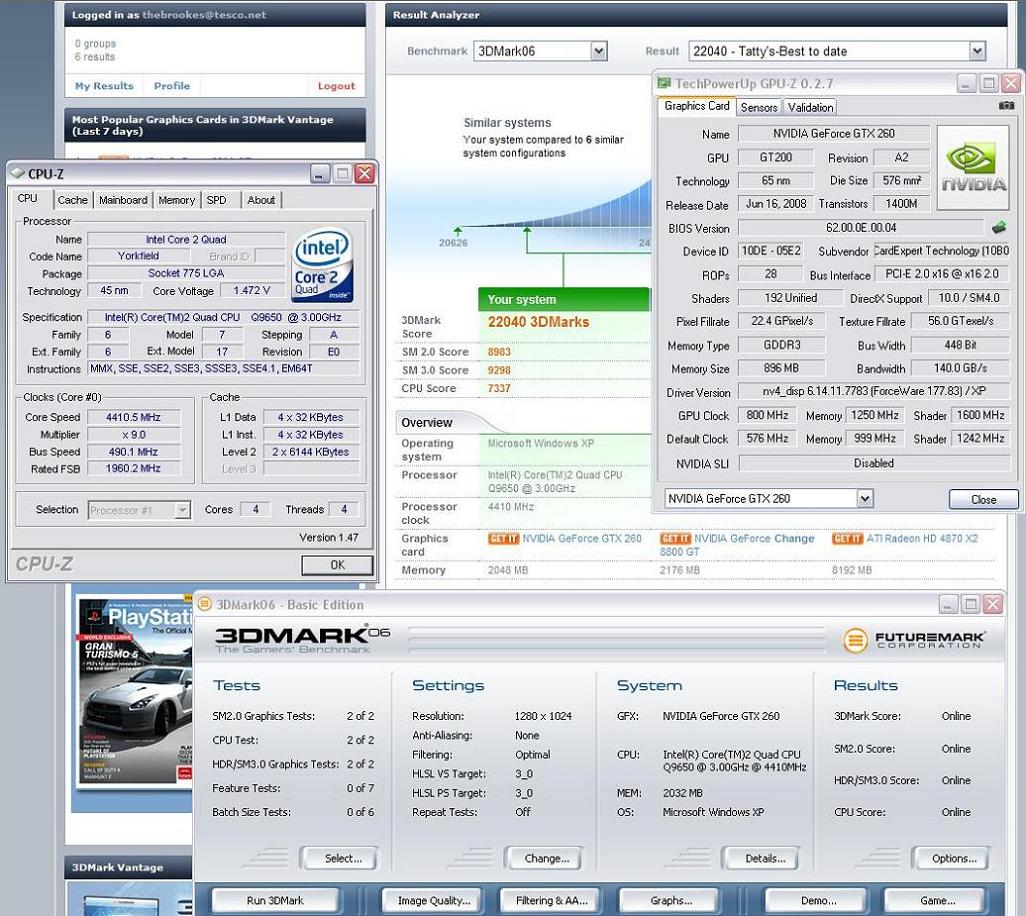Open the Profile link
The height and width of the screenshot is (916, 1026).
(x=171, y=86)
